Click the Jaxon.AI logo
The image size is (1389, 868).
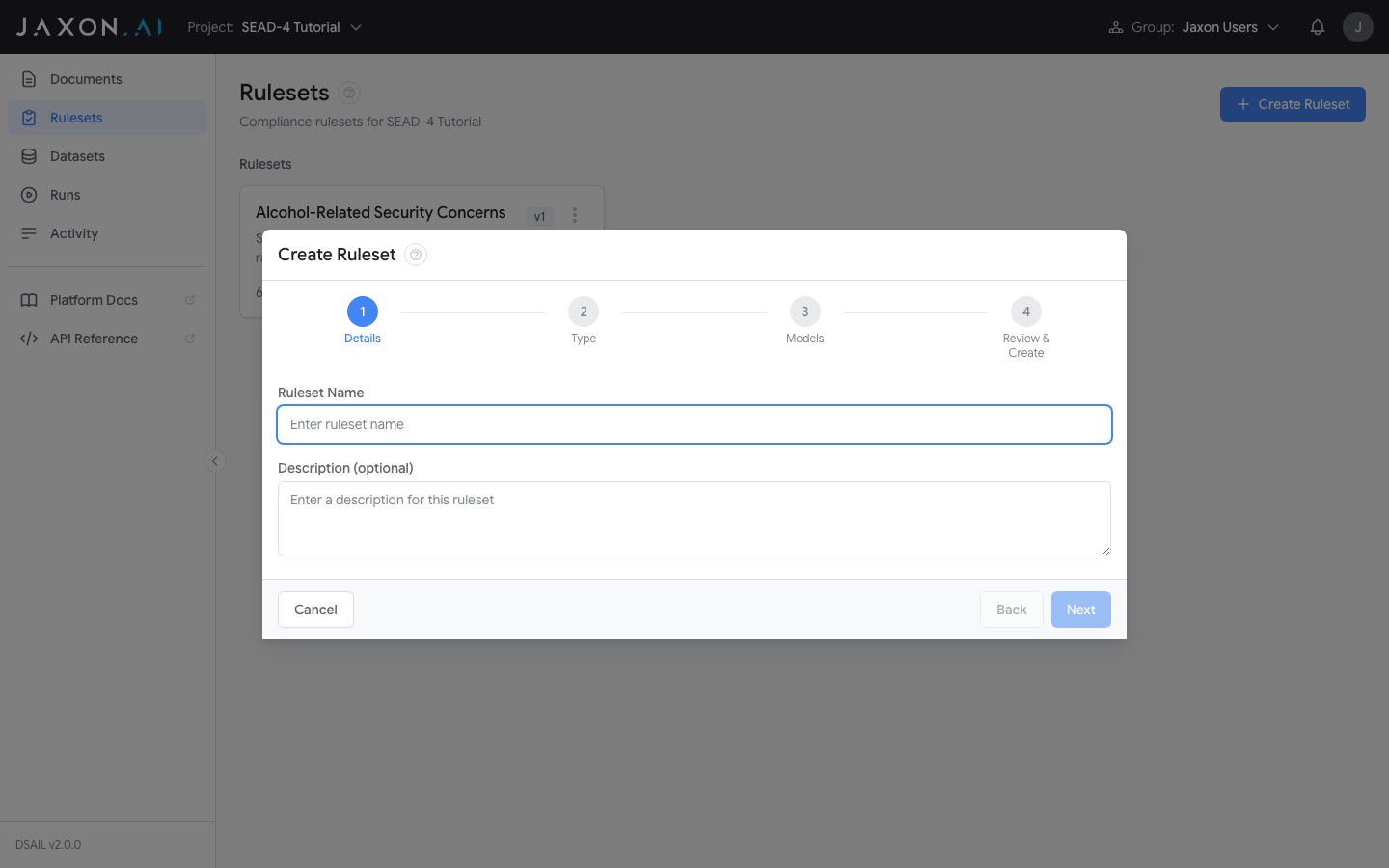pos(87,26)
